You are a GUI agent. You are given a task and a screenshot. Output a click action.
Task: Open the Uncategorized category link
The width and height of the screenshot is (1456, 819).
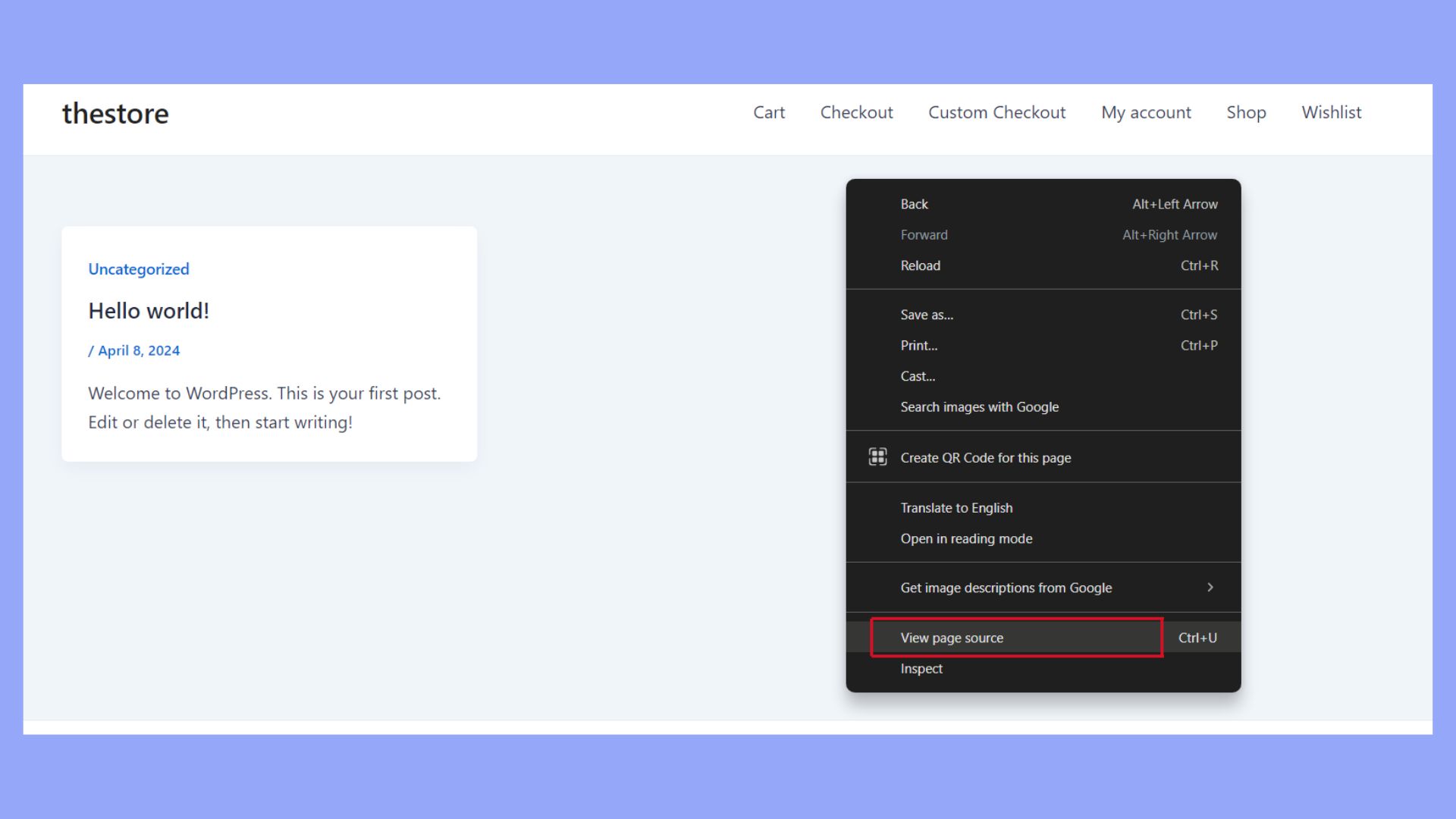[139, 269]
